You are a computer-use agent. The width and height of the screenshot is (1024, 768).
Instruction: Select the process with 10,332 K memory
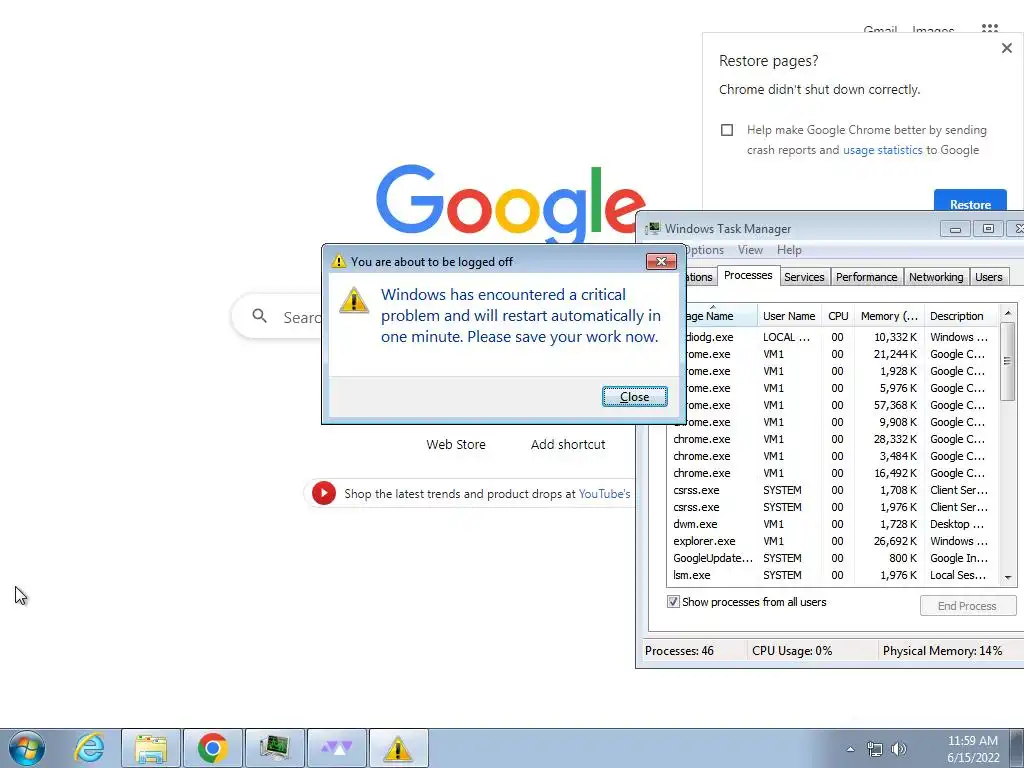[840, 338]
